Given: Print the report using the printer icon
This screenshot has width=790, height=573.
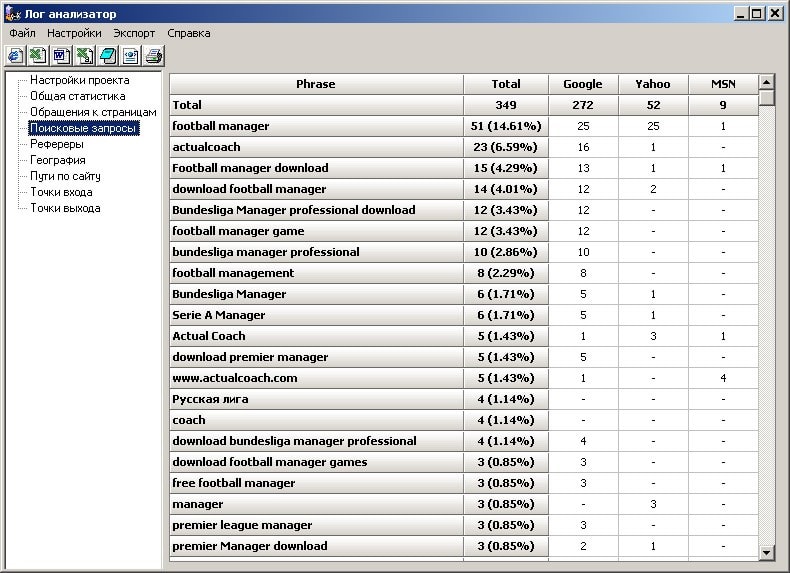Looking at the screenshot, I should click(153, 55).
